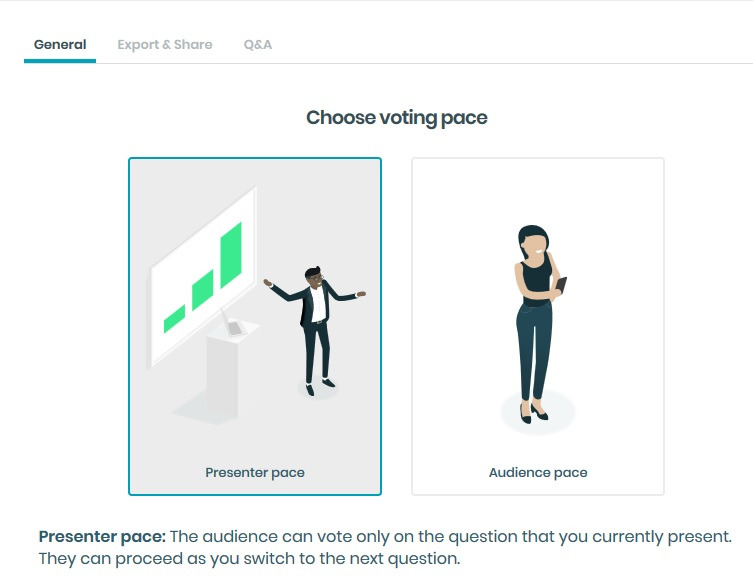Choose the Audience pace card
753x587 pixels.
coord(537,325)
